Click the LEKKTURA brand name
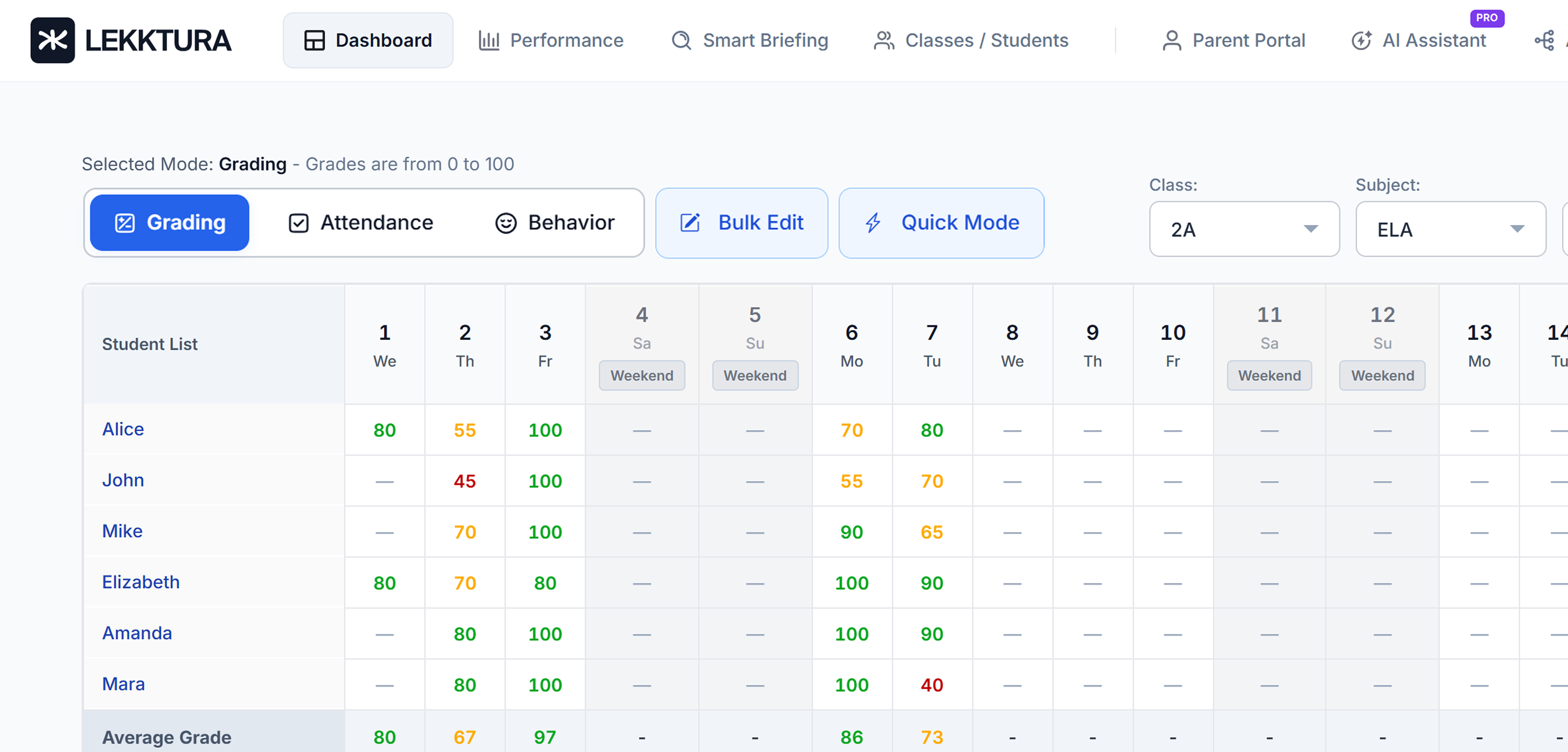Screen dimensions: 1568x752 pyautogui.click(x=157, y=40)
